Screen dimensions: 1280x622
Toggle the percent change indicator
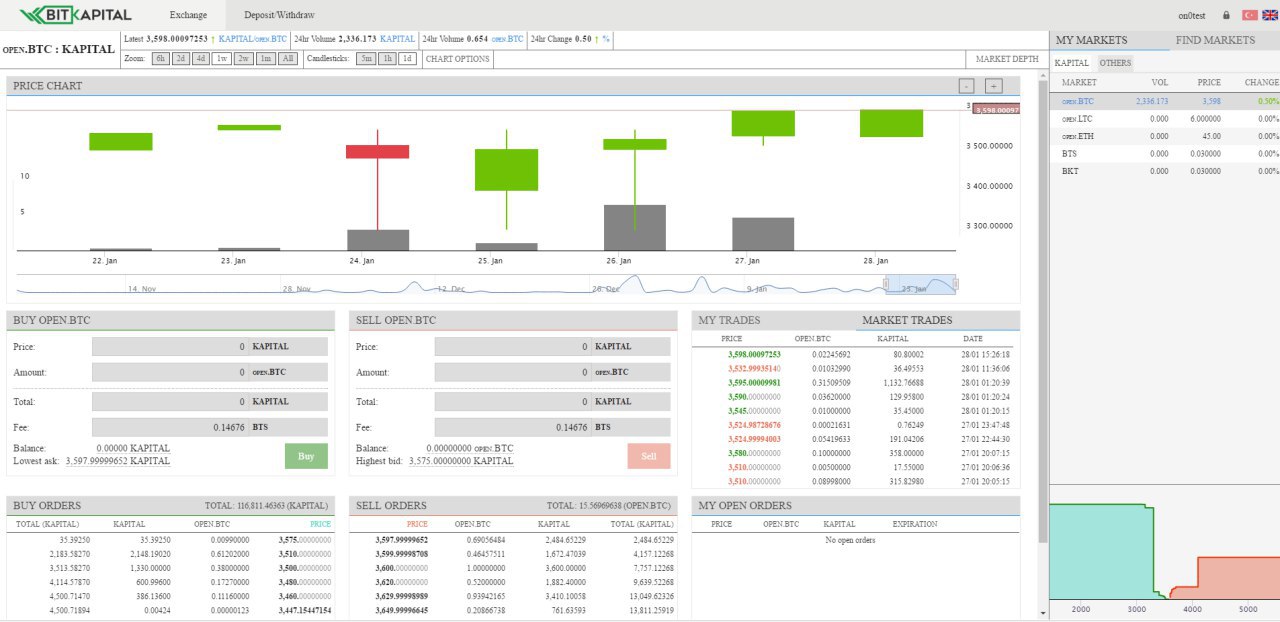606,39
